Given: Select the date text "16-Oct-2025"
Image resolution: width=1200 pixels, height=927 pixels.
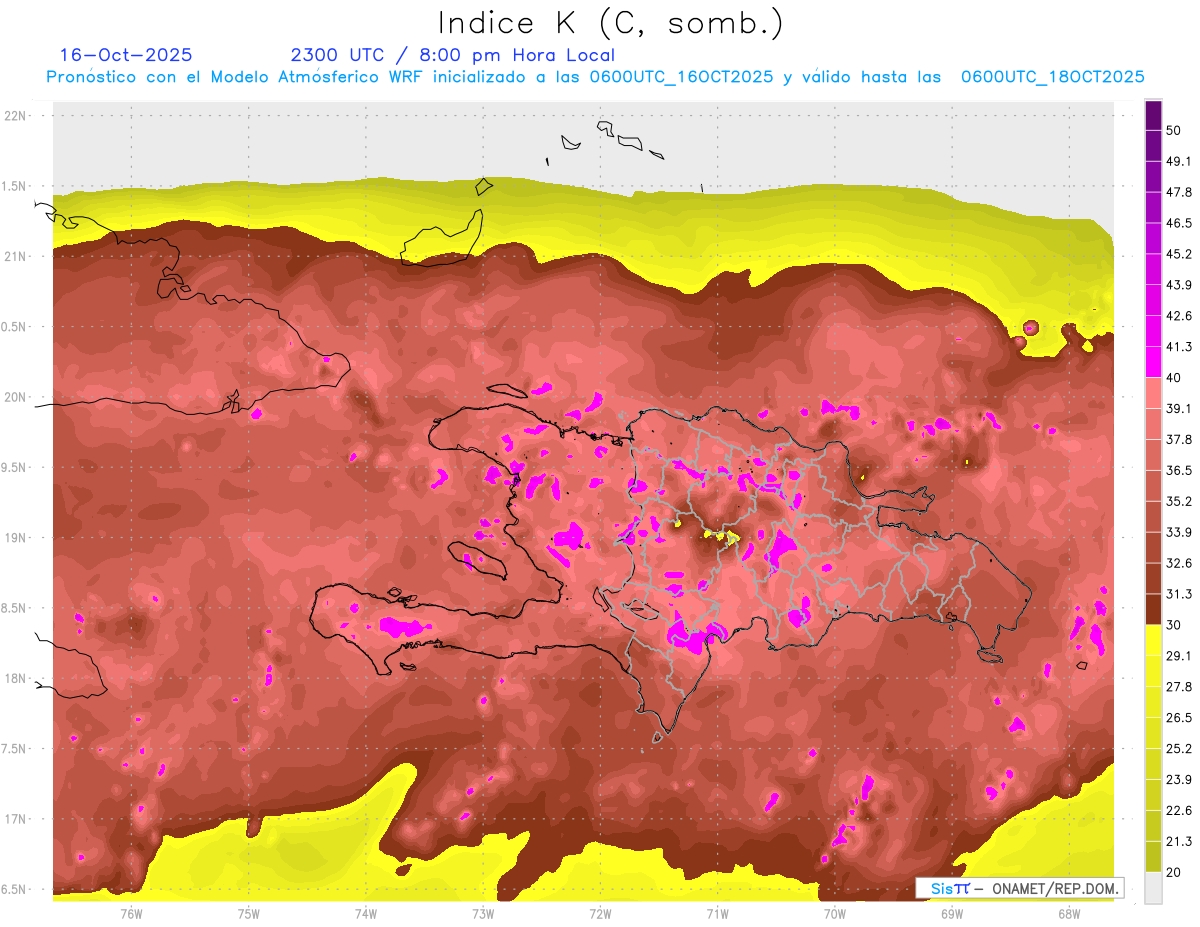Looking at the screenshot, I should click(126, 55).
